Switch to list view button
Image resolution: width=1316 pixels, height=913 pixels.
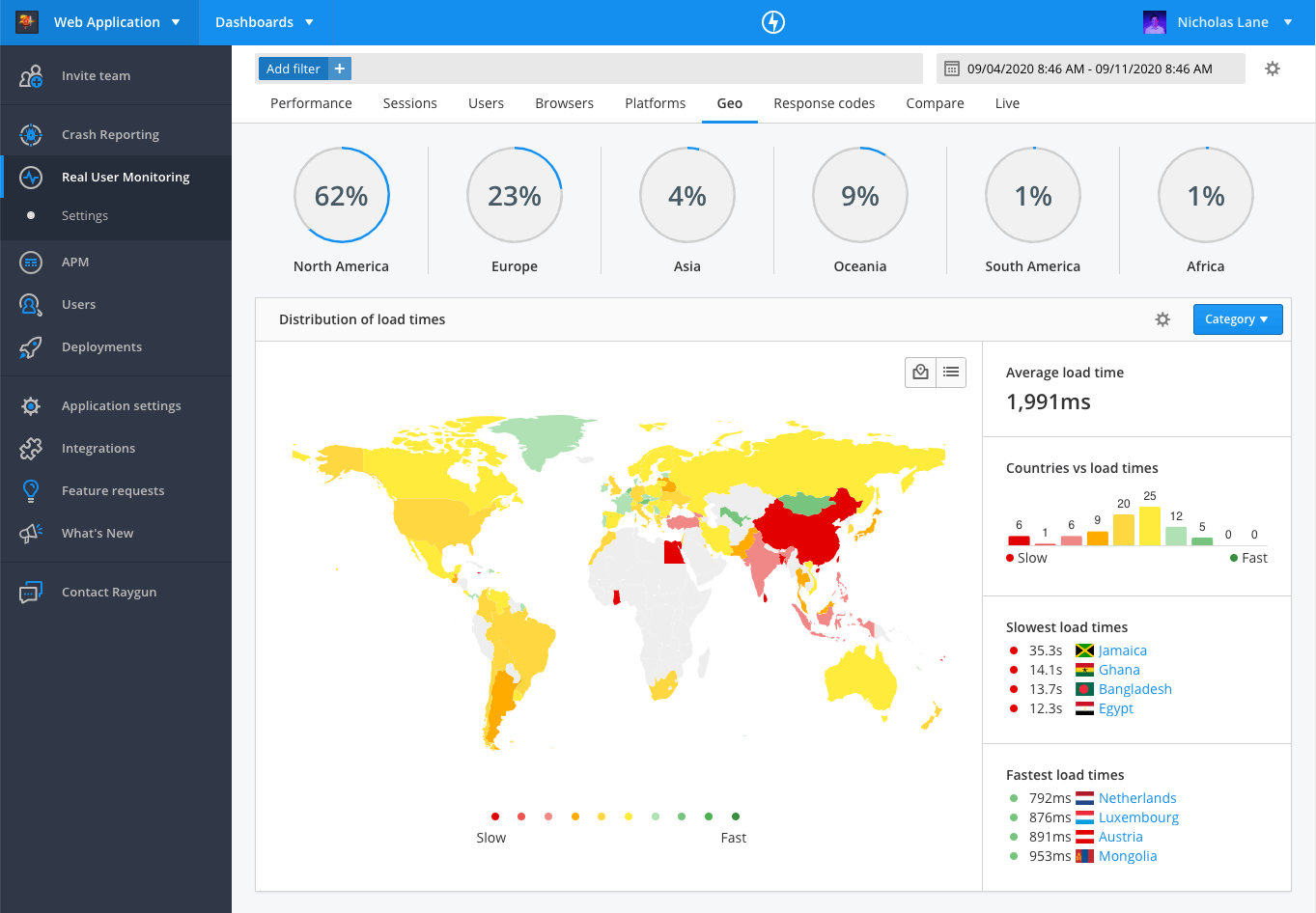pyautogui.click(x=952, y=373)
